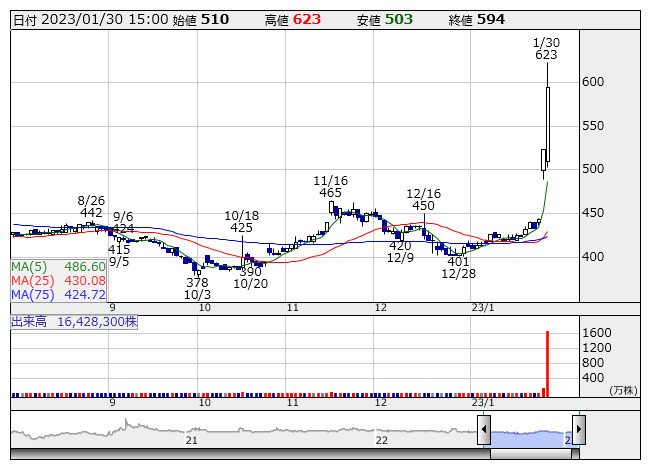Click the selected blue range in overview chart

click(x=531, y=439)
